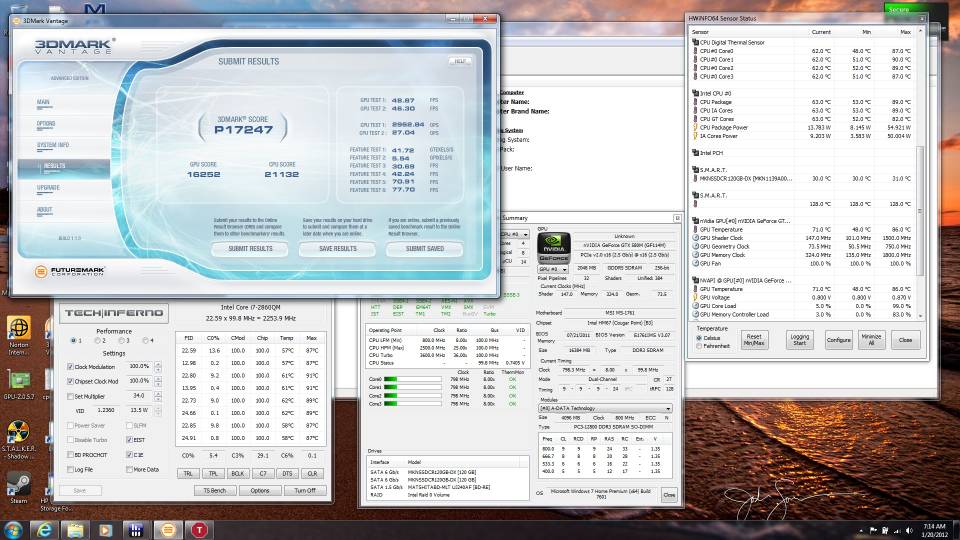The width and height of the screenshot is (960, 540).
Task: Open Internet Explorer from the taskbar
Action: 44,530
